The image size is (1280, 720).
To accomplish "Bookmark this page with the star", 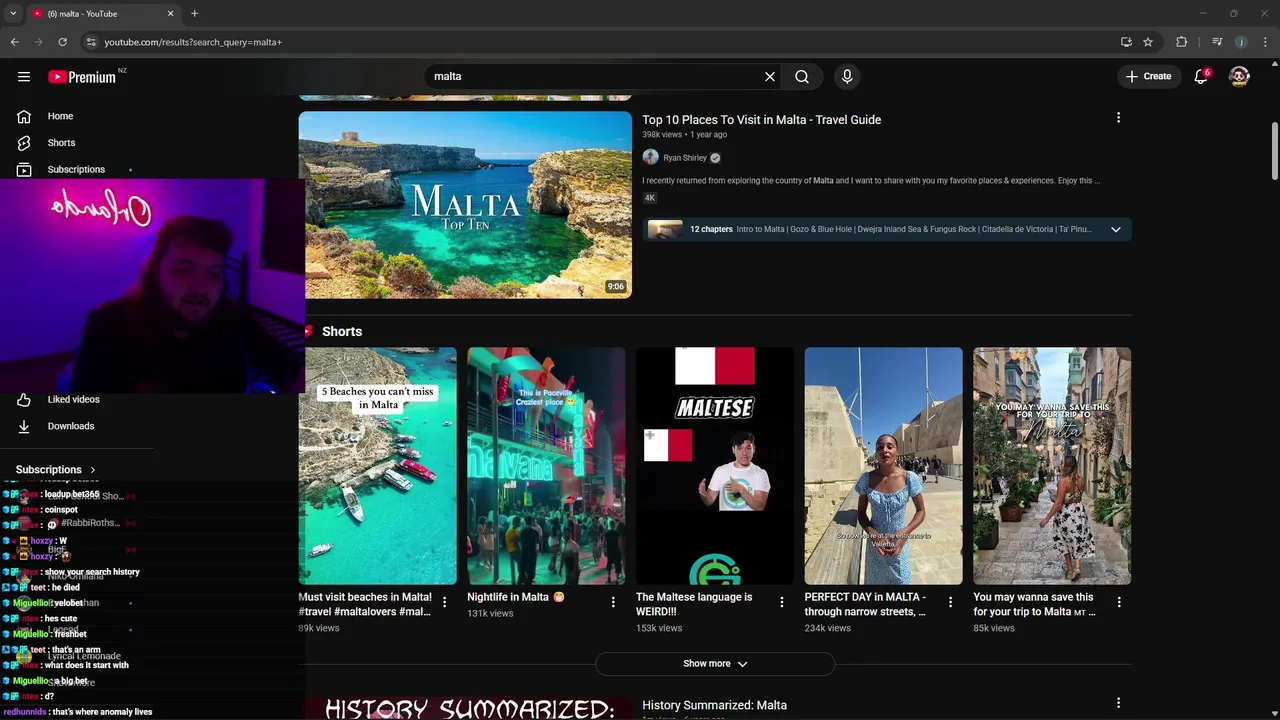I will [1148, 42].
